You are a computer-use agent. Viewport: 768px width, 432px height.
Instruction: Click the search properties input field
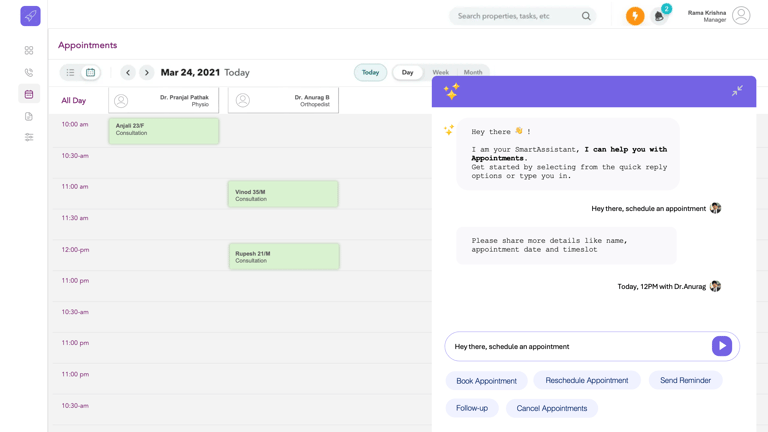point(515,16)
